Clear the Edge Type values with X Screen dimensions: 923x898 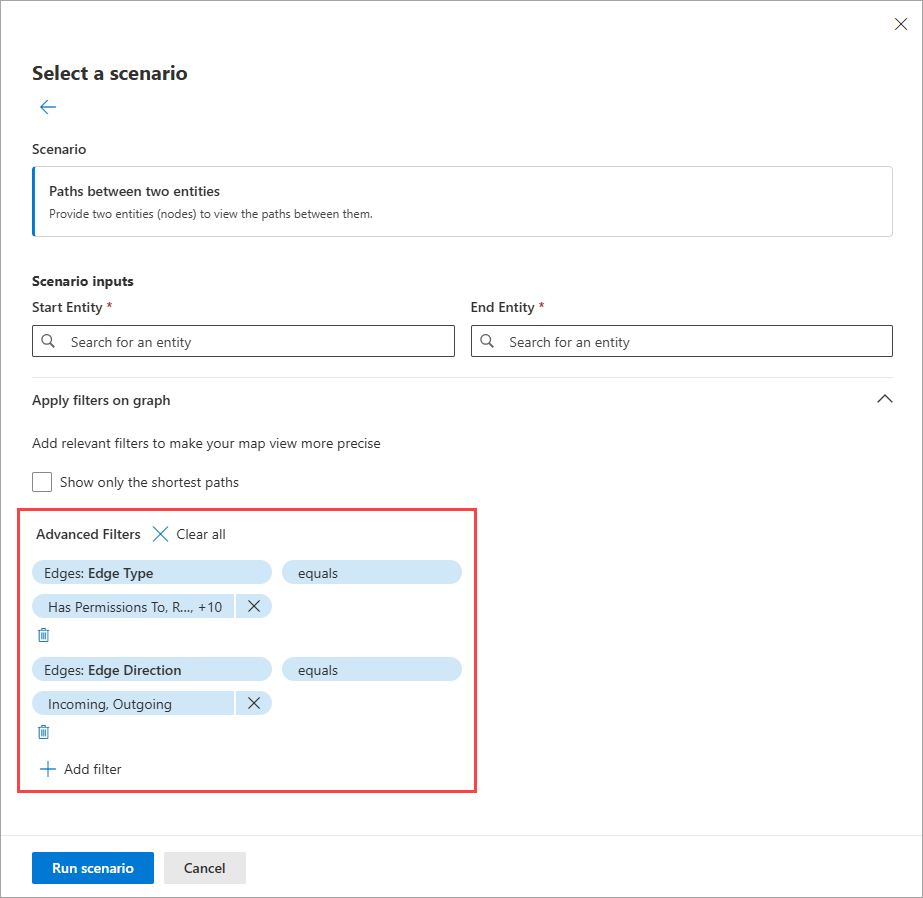254,606
